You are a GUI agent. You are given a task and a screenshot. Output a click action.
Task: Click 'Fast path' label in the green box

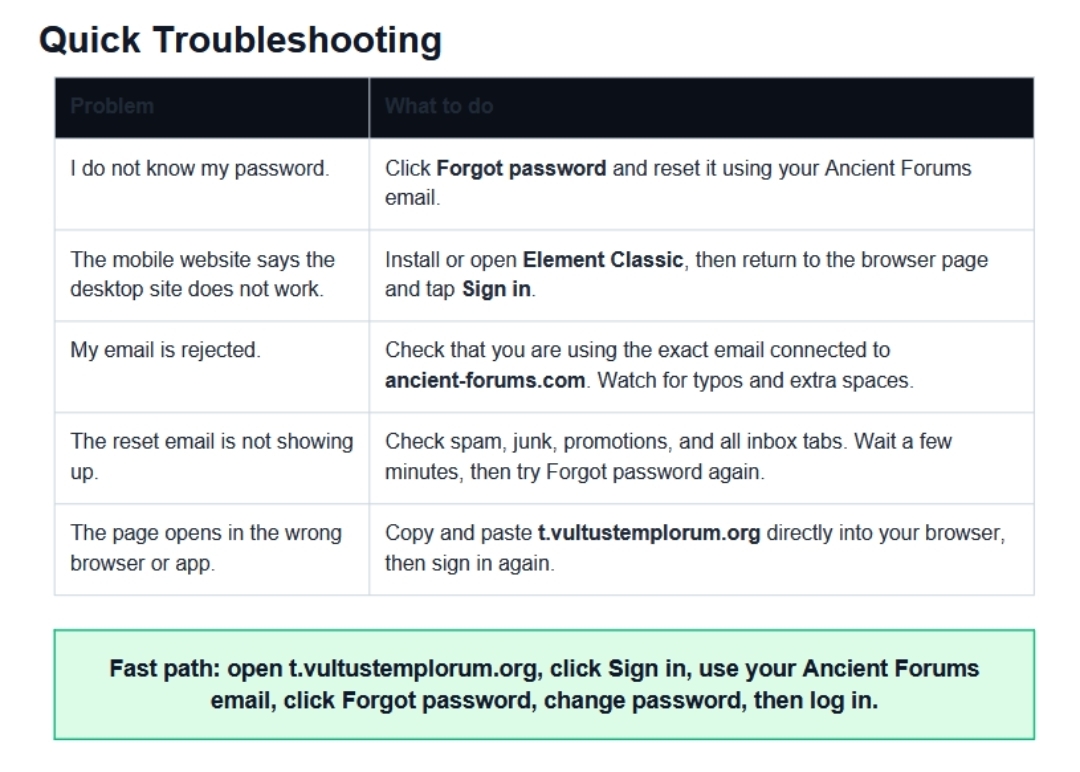164,669
